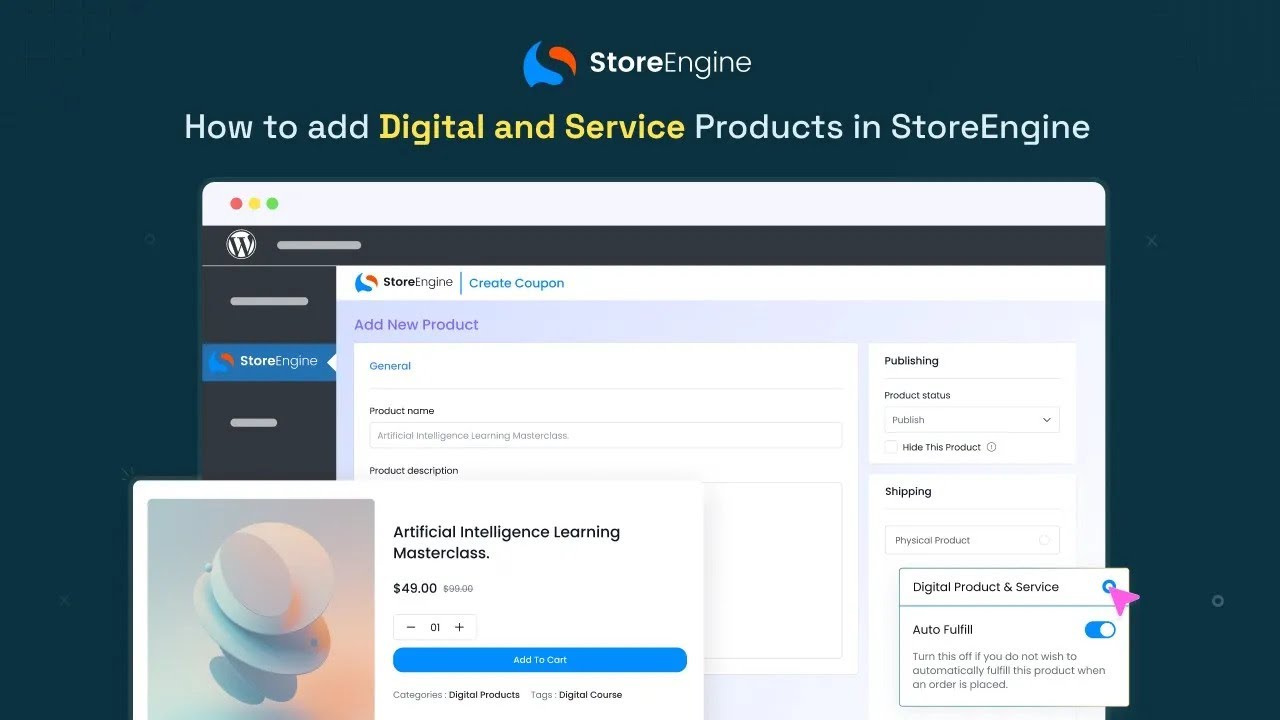This screenshot has width=1280, height=720.
Task: Open the Digital Course tag link
Action: [x=590, y=695]
